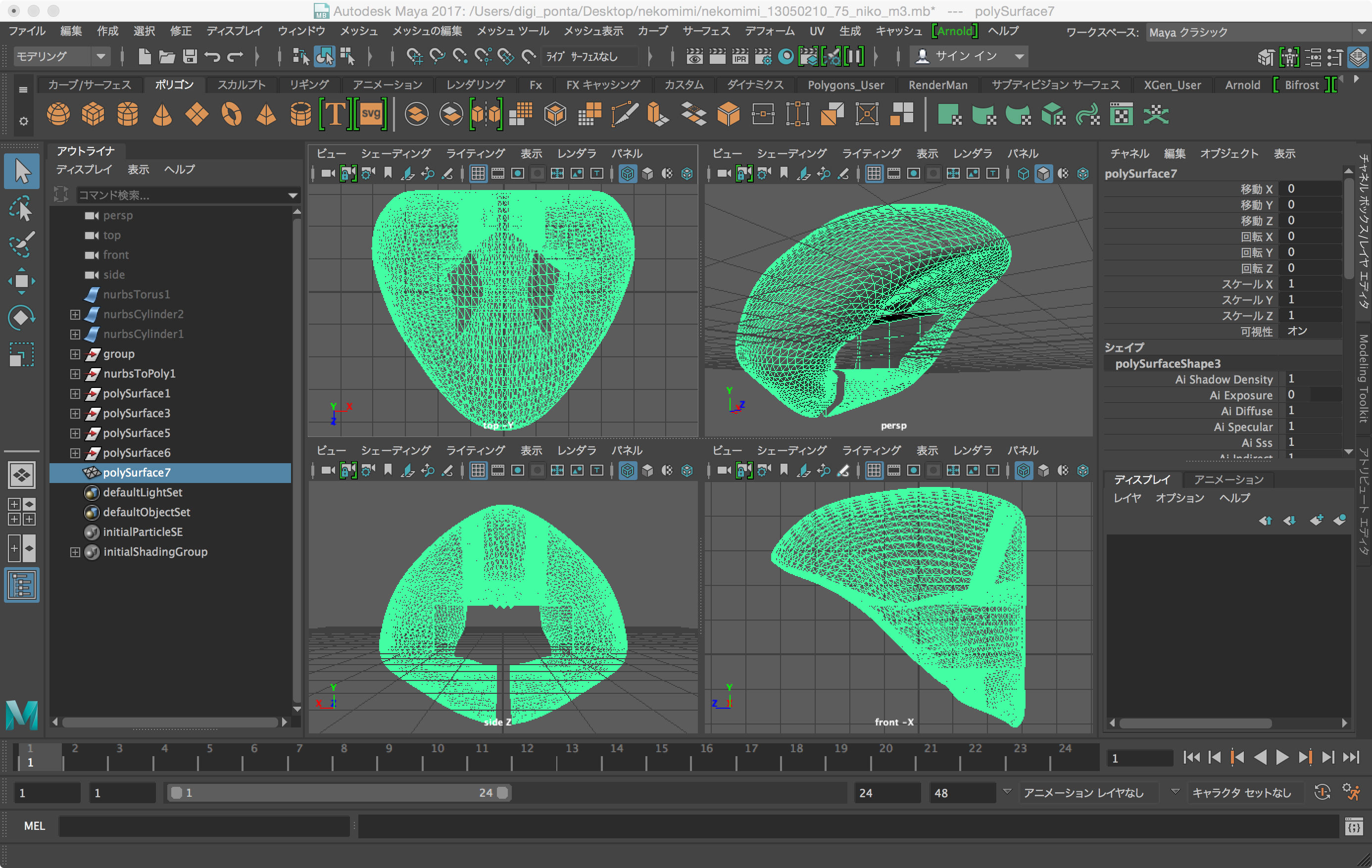Switch to the スカルプト shelf tab
The height and width of the screenshot is (868, 1372).
(x=242, y=85)
